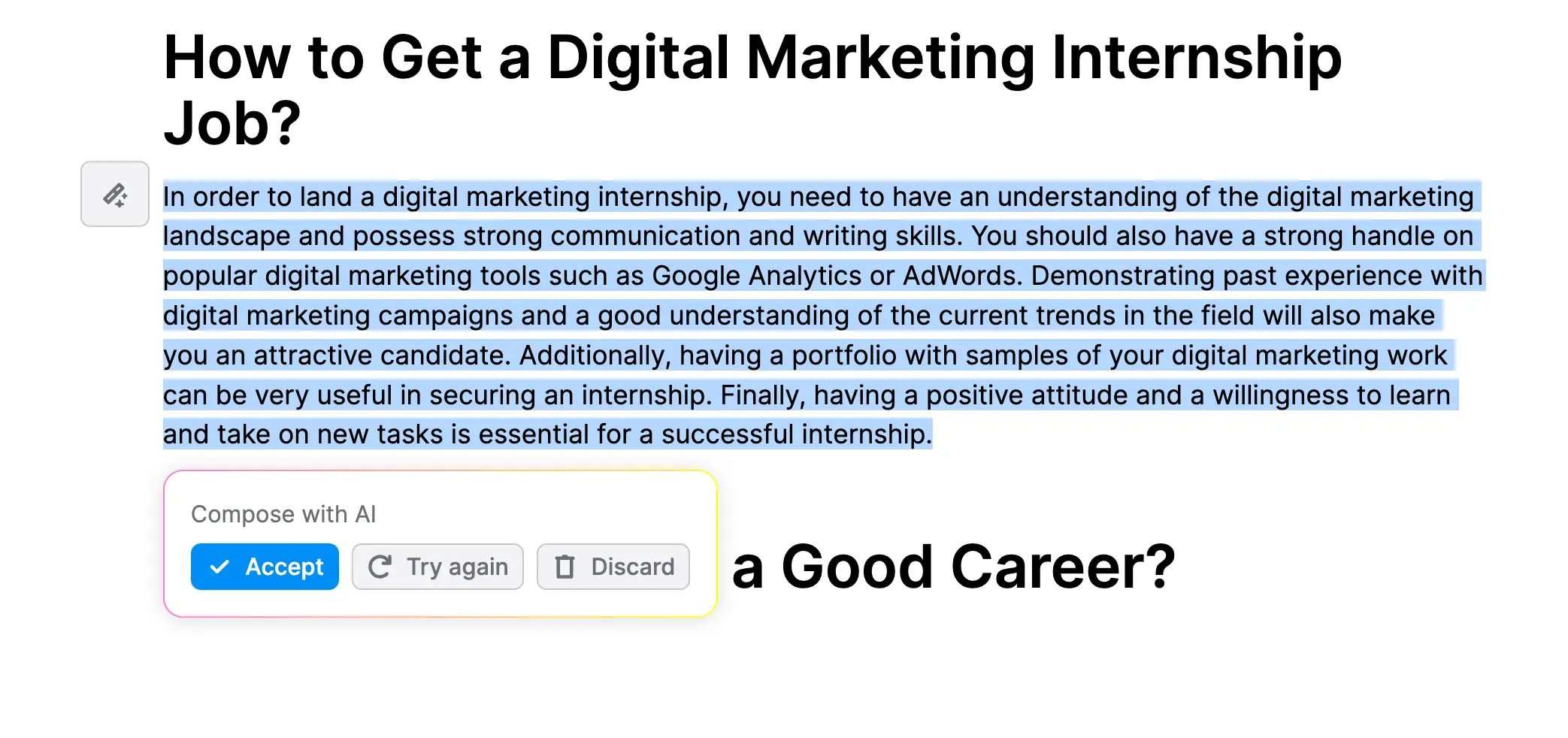Image resolution: width=1568 pixels, height=738 pixels.
Task: Click the word "Job?" in the heading
Action: [x=232, y=124]
